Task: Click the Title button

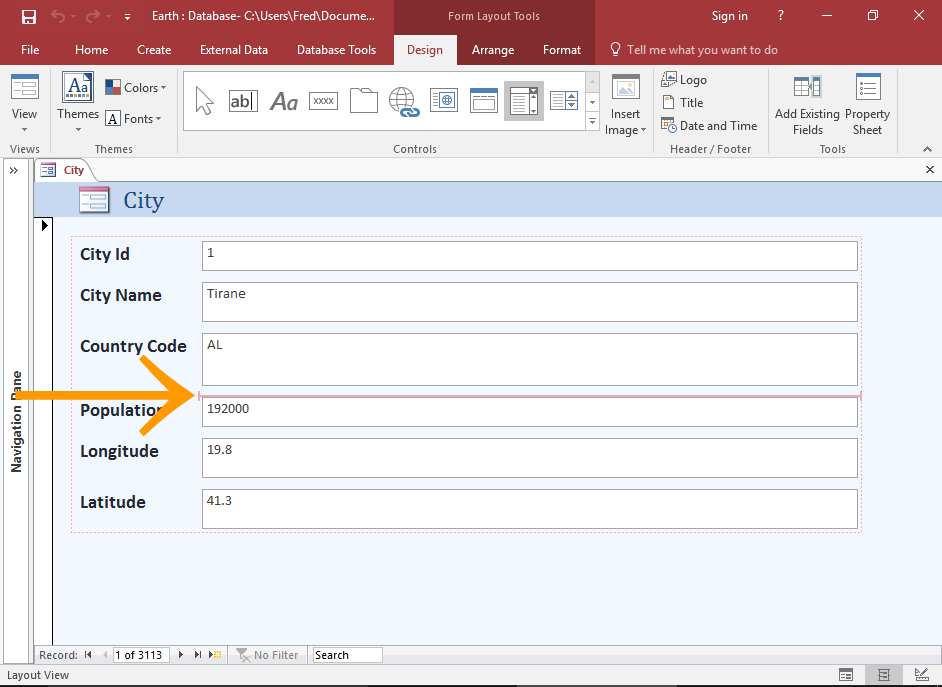Action: pyautogui.click(x=682, y=103)
